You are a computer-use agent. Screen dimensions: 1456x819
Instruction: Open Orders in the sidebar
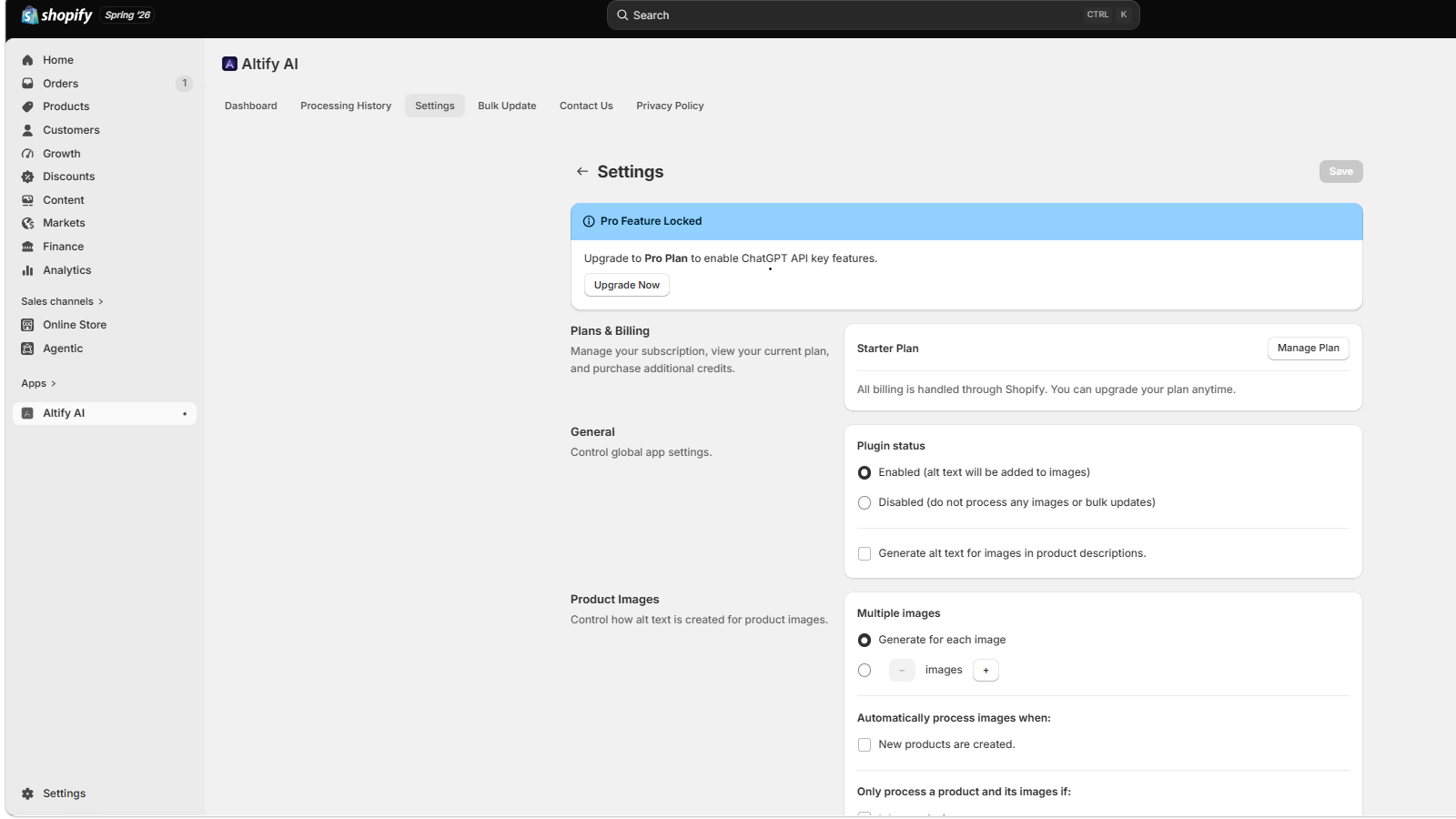click(x=105, y=84)
